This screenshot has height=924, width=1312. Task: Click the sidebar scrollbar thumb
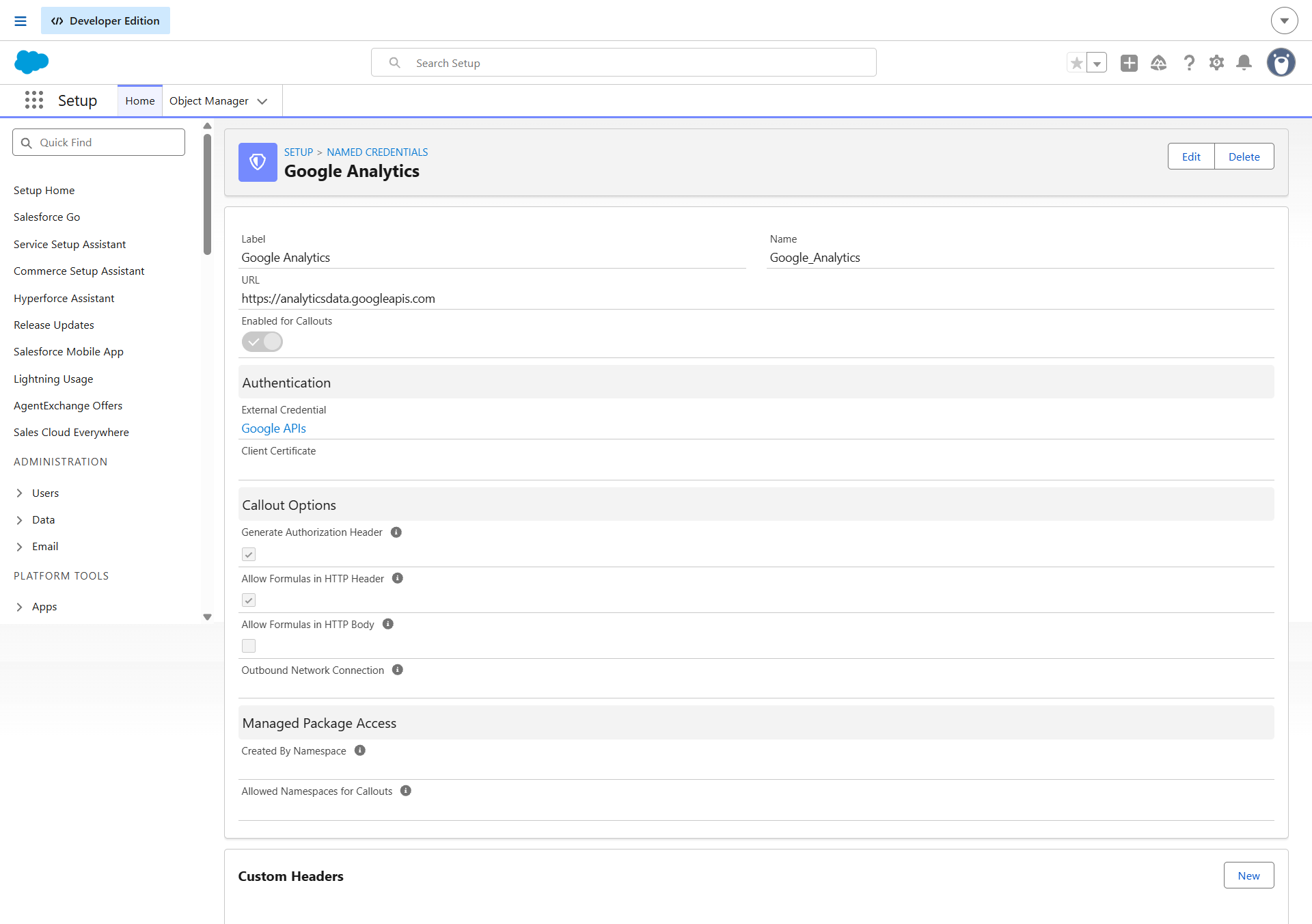pyautogui.click(x=207, y=195)
